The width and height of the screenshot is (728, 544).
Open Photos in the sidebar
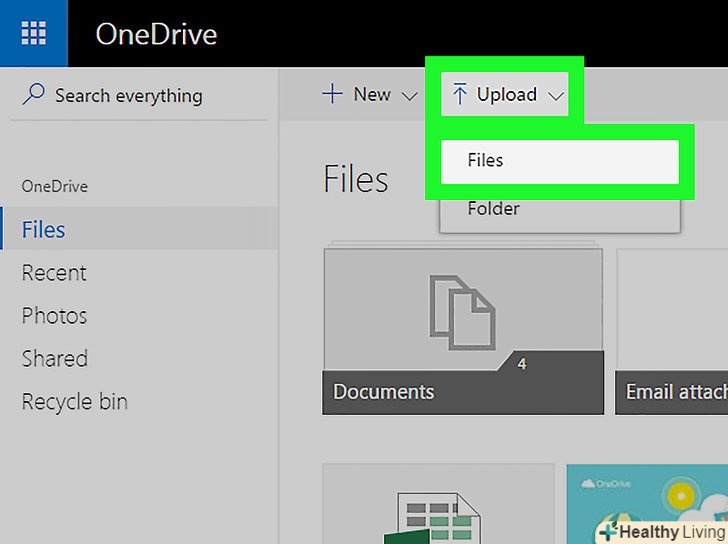point(54,316)
